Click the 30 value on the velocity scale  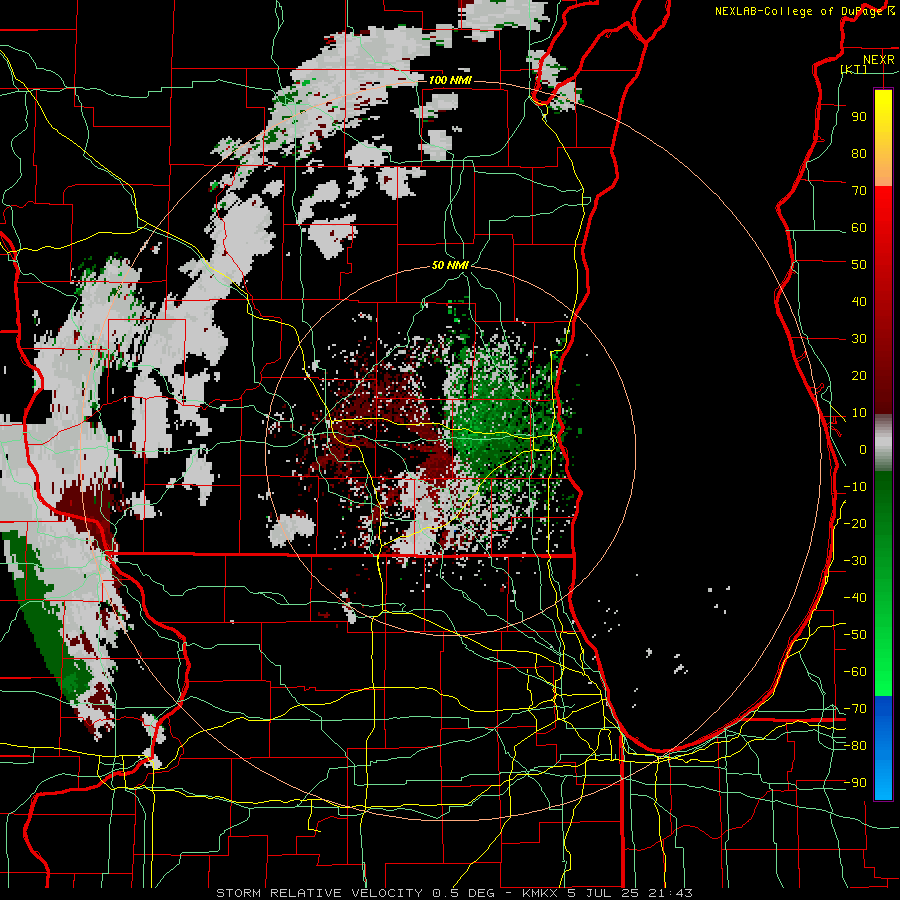tap(859, 339)
